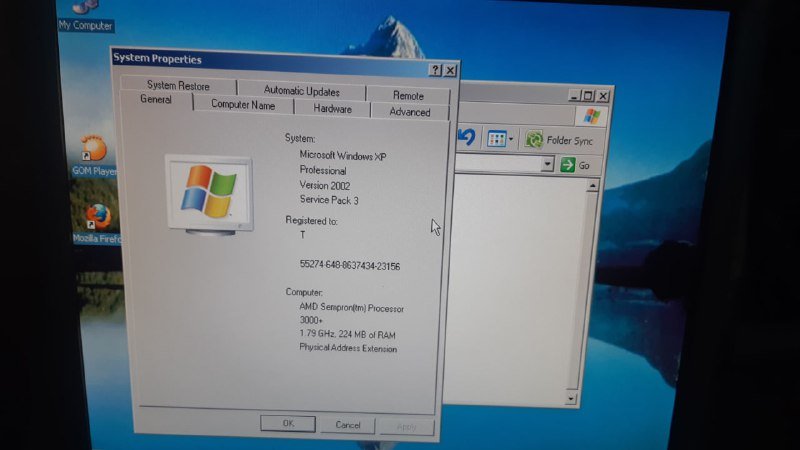Expand the Explorer address bar dropdown
The image size is (800, 450).
coord(547,164)
